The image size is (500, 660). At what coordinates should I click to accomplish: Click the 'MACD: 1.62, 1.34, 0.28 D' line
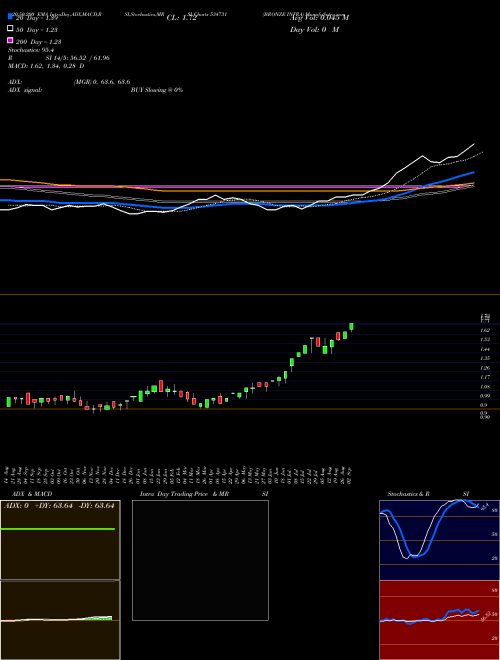tap(46, 66)
